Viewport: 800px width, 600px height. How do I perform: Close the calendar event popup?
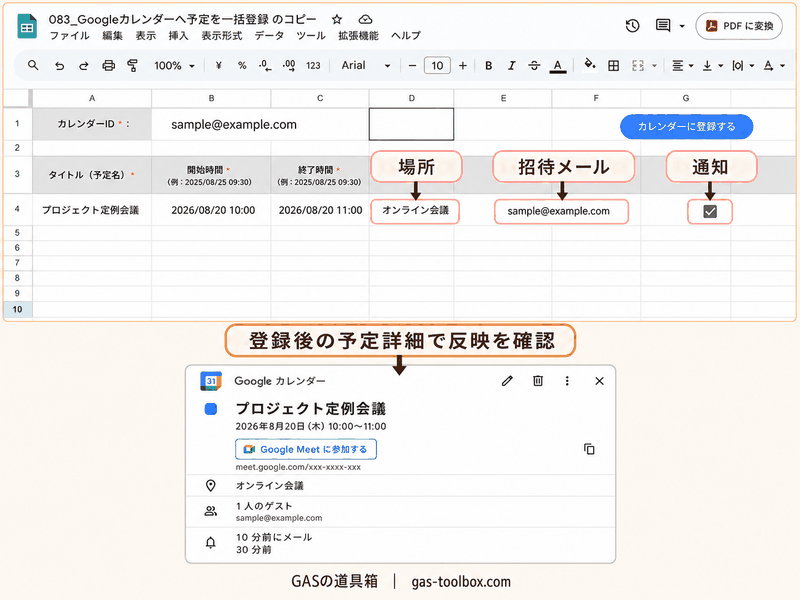[x=599, y=381]
